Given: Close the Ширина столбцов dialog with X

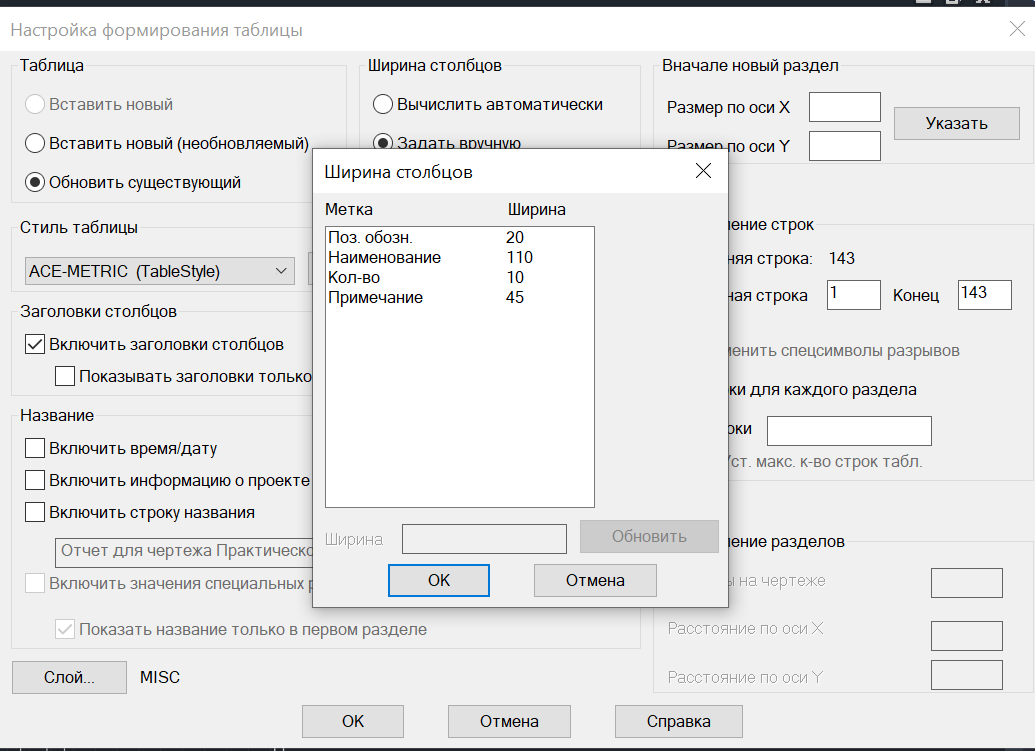Looking at the screenshot, I should (704, 171).
